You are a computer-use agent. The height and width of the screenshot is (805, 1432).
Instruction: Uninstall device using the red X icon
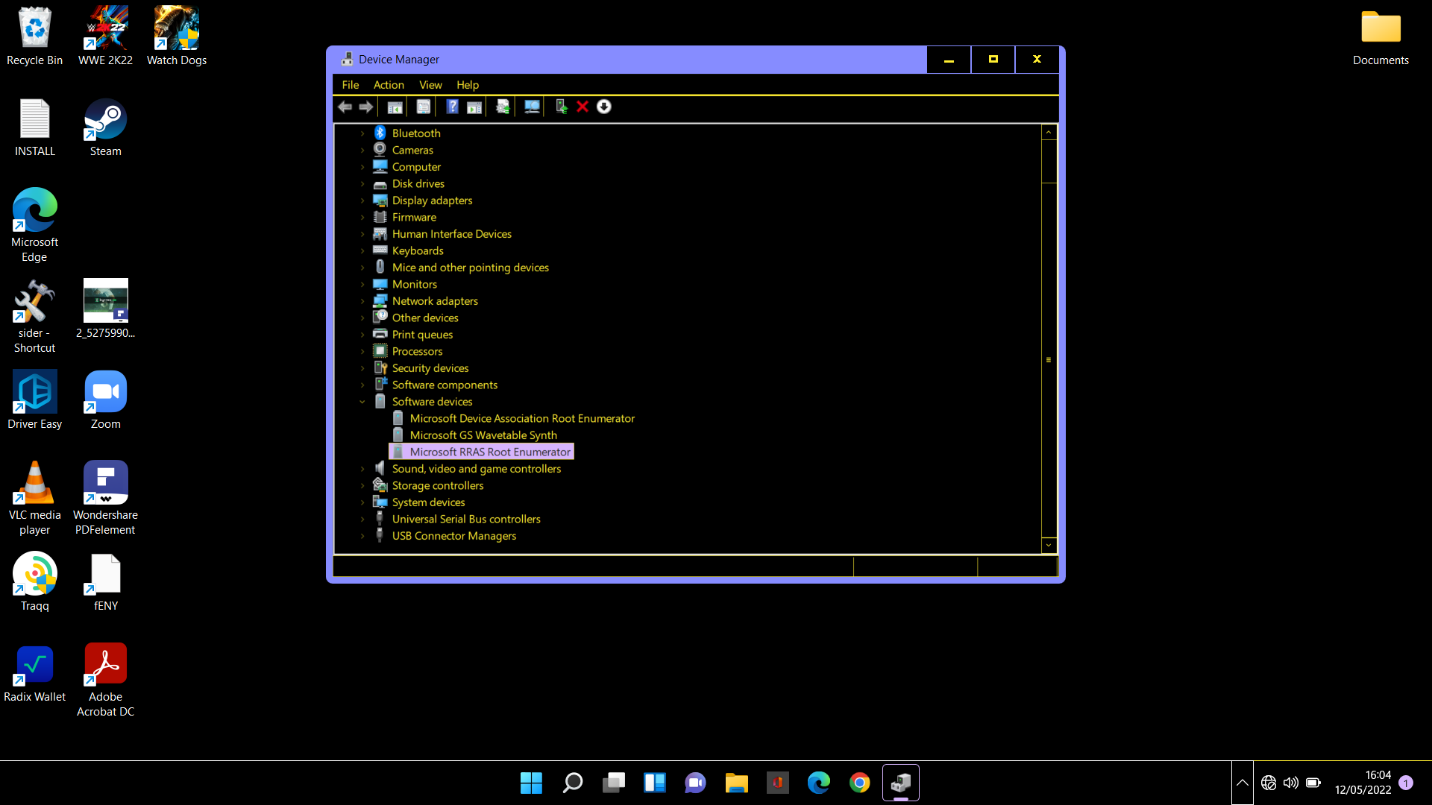(x=582, y=107)
